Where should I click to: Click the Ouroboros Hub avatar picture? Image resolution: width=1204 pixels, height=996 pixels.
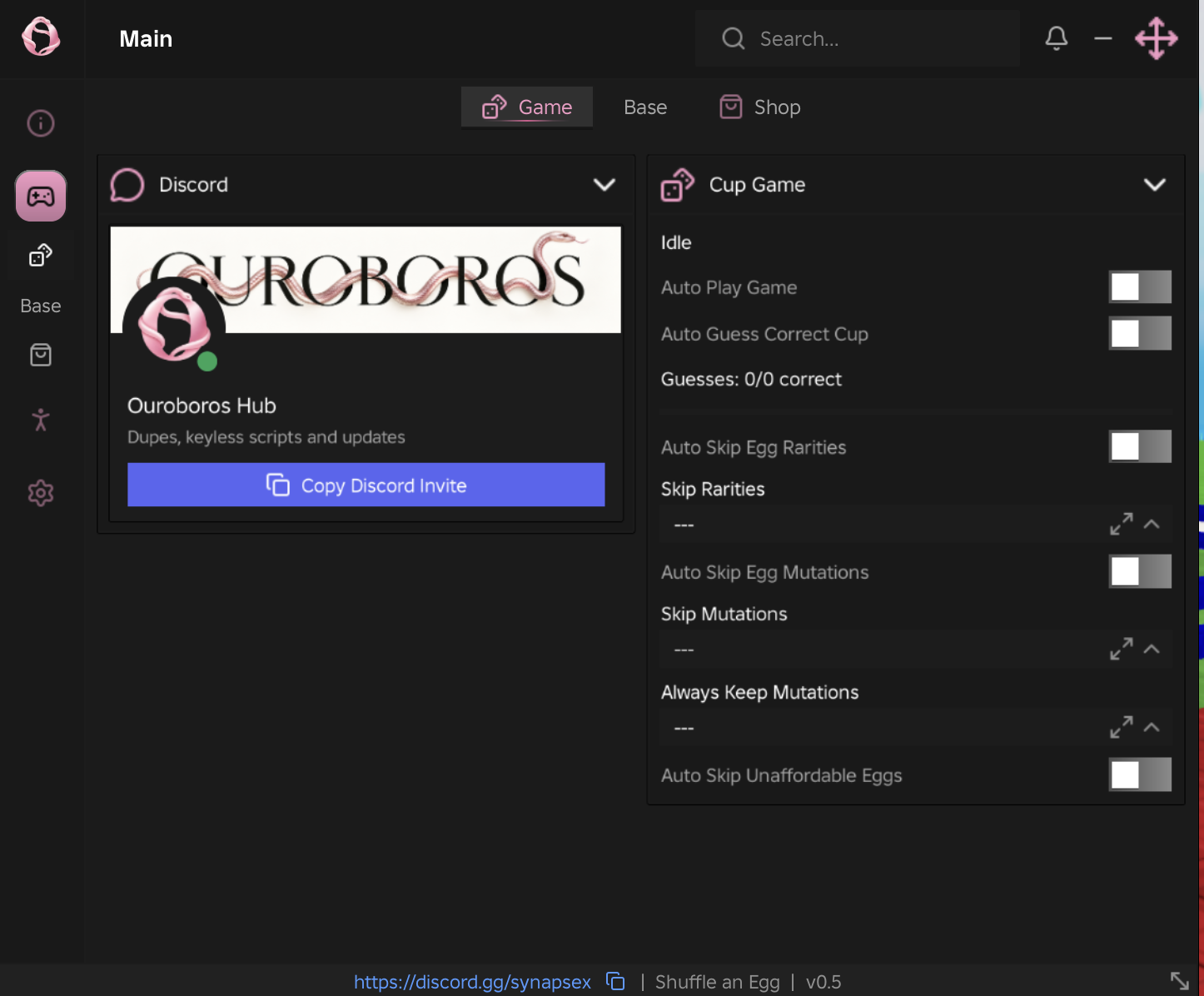pyautogui.click(x=174, y=325)
